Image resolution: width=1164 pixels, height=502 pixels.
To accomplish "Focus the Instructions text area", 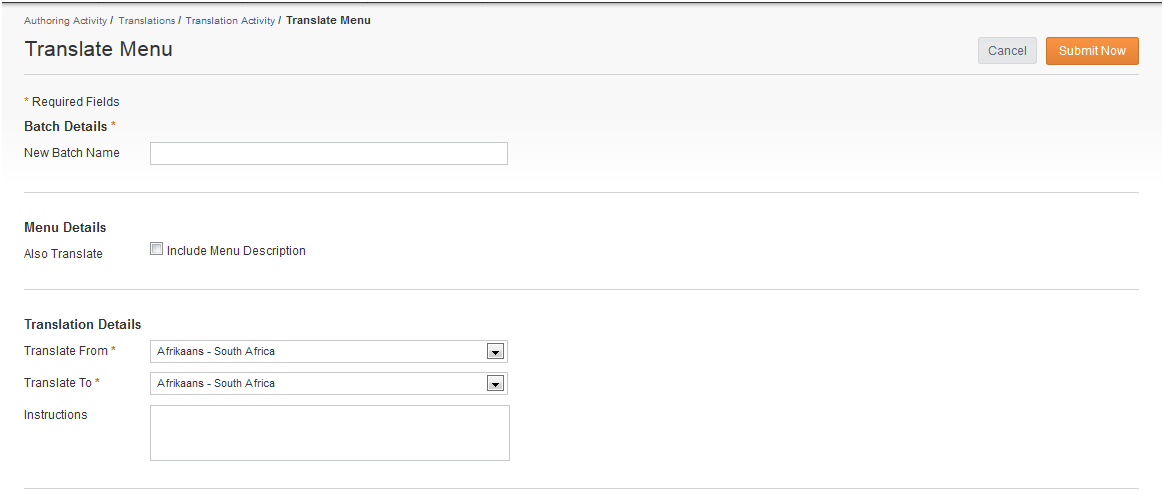I will pos(330,432).
